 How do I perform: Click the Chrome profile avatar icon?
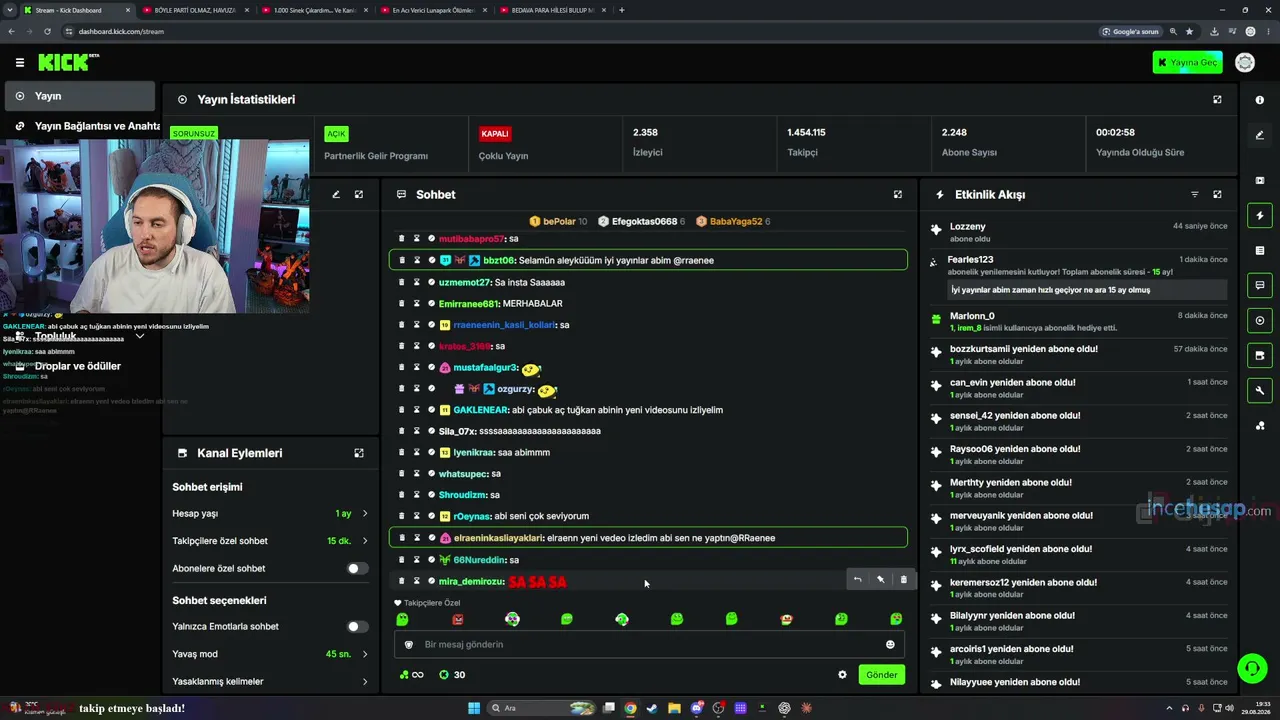click(1250, 31)
